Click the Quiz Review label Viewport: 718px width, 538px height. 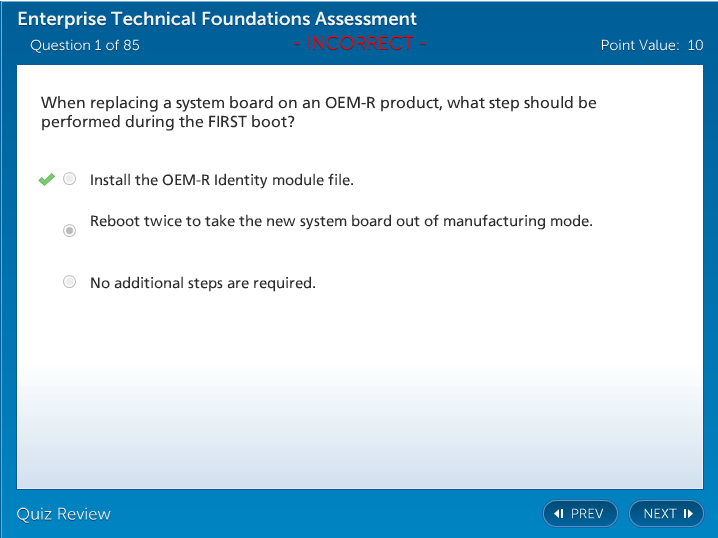(63, 514)
